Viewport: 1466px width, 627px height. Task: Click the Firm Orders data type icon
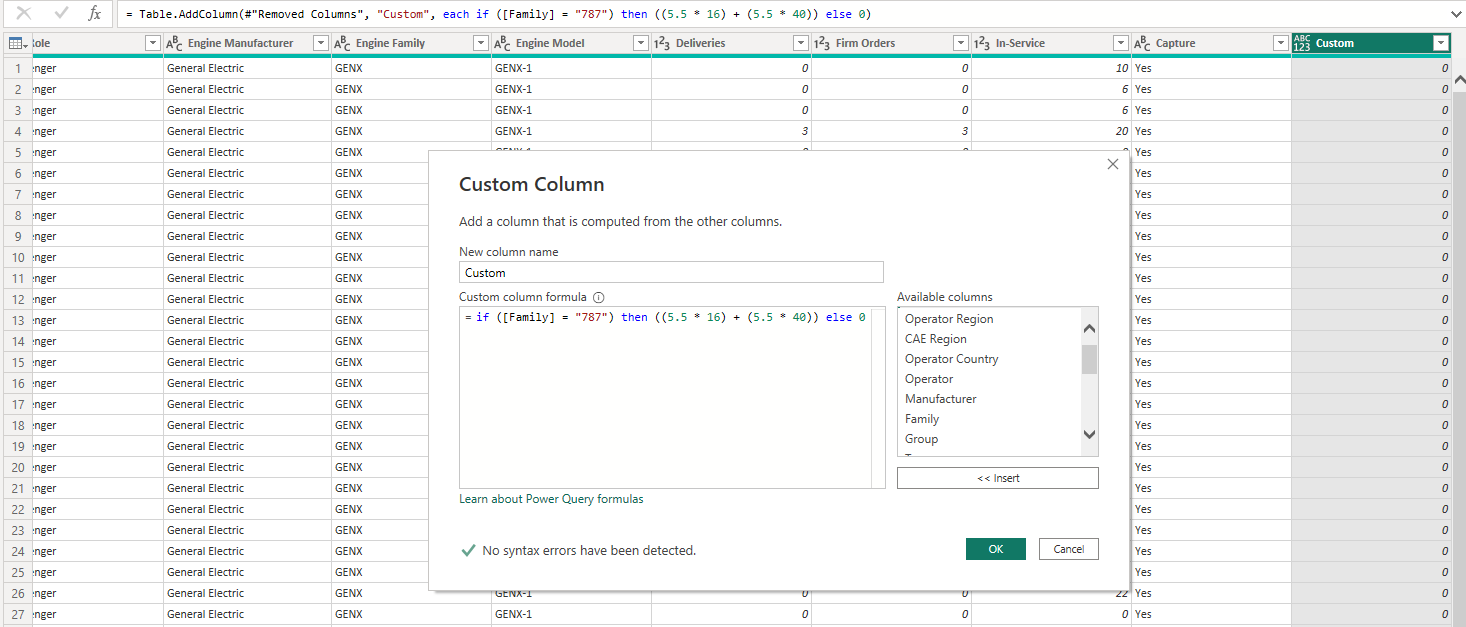tap(822, 43)
